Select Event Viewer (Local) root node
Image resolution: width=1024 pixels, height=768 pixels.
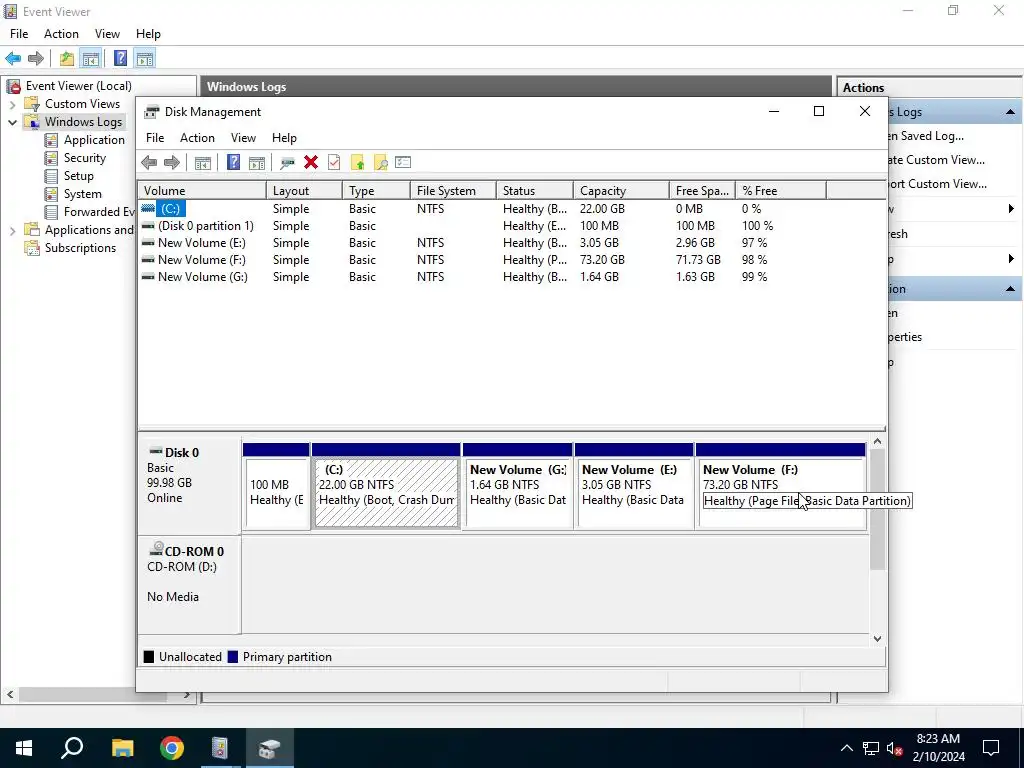(78, 86)
